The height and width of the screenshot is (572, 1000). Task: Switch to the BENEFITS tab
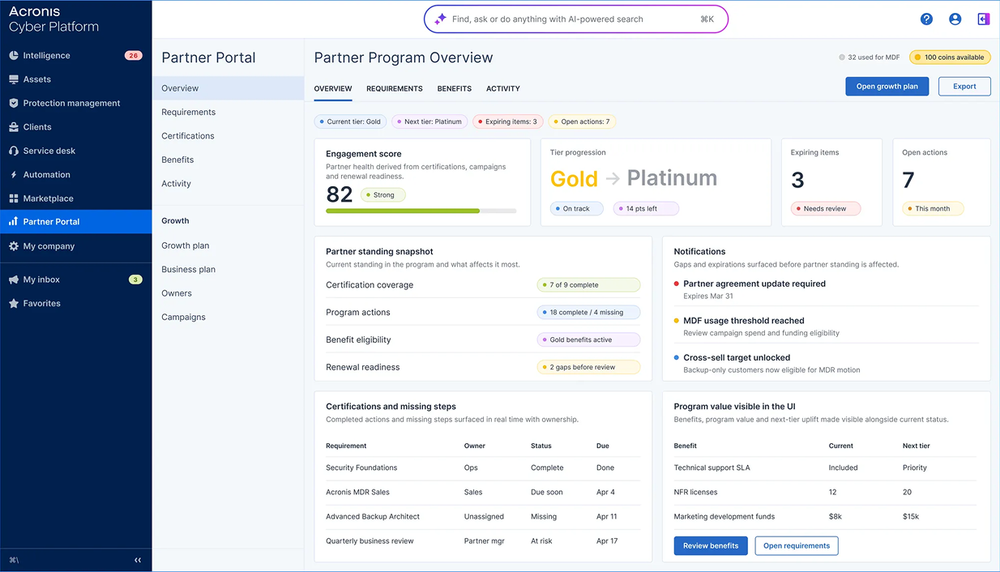[x=454, y=89]
